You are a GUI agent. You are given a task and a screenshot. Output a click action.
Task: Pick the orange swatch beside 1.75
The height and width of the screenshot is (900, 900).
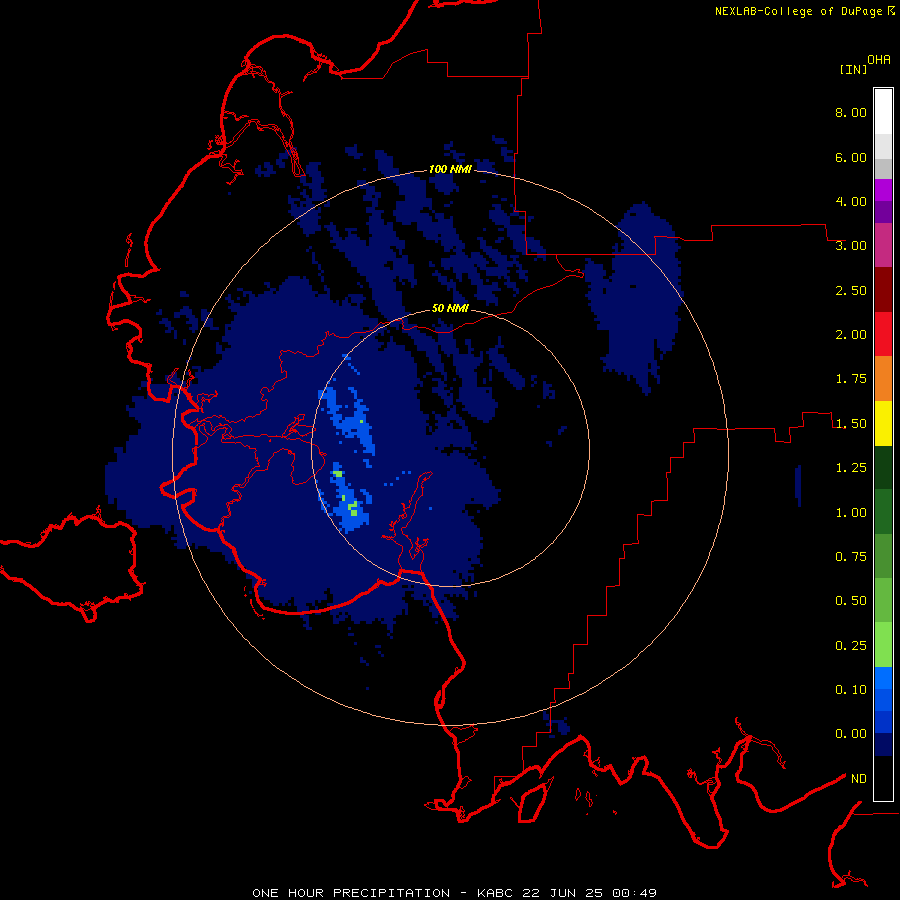pyautogui.click(x=883, y=379)
